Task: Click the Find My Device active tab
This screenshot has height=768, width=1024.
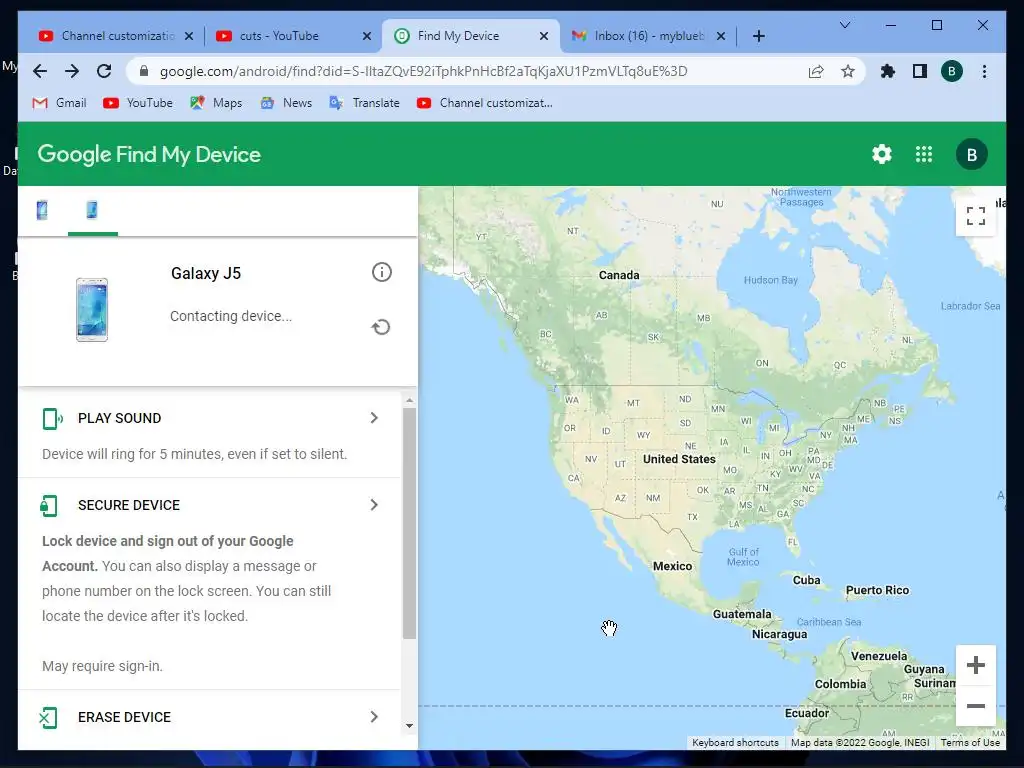Action: [472, 36]
